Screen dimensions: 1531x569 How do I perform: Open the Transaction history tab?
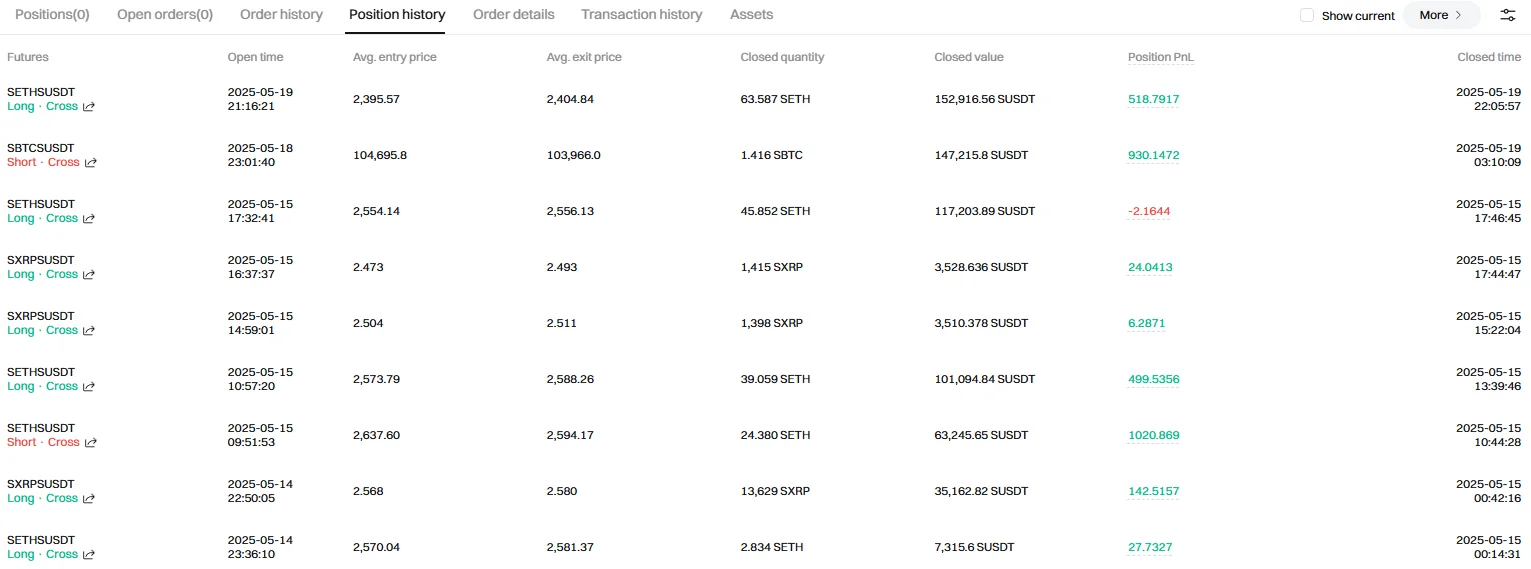pyautogui.click(x=641, y=15)
